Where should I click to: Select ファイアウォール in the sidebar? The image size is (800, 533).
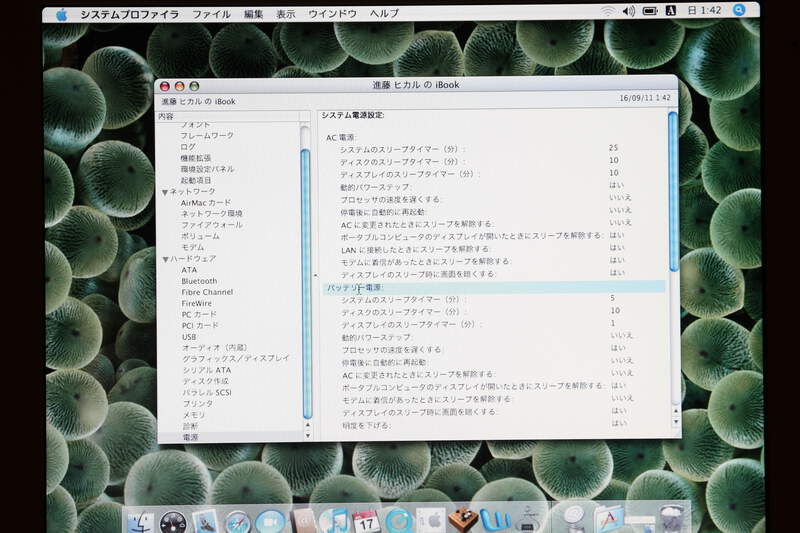click(x=212, y=225)
